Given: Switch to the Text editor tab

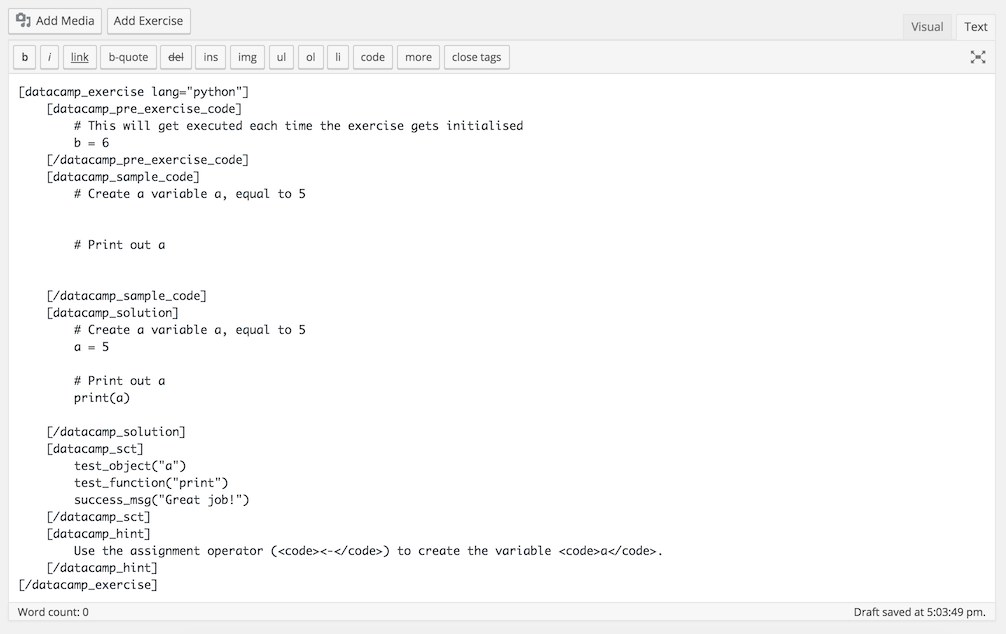Looking at the screenshot, I should [x=975, y=27].
